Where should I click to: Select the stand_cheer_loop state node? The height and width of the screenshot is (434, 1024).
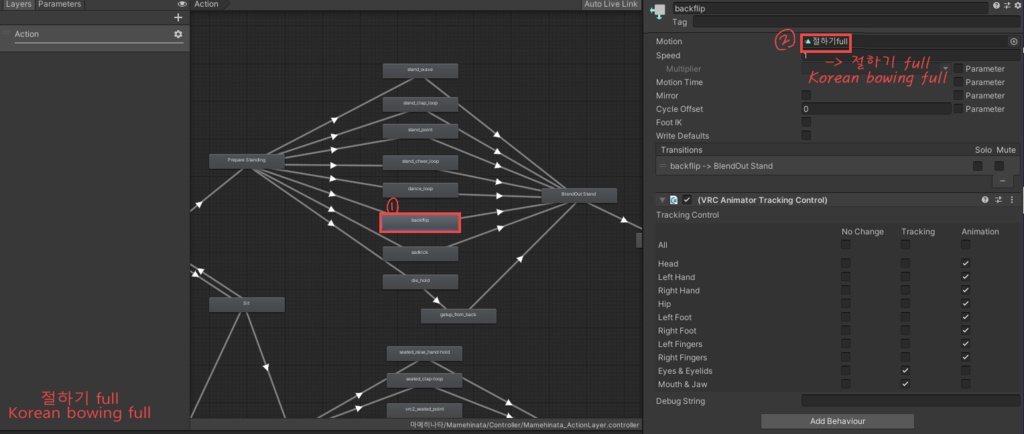click(420, 162)
